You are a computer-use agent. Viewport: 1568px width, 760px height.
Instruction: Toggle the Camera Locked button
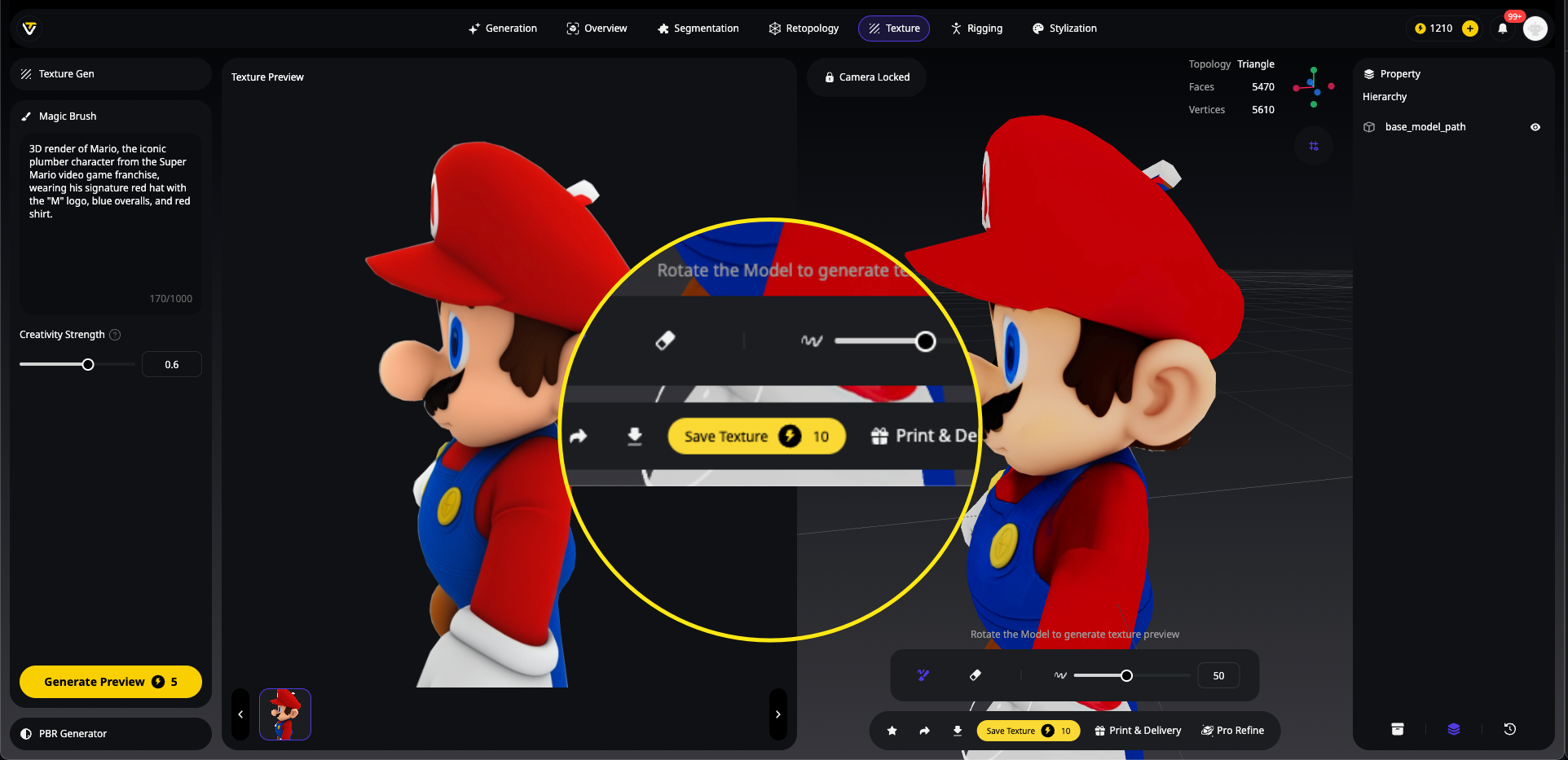[x=866, y=77]
